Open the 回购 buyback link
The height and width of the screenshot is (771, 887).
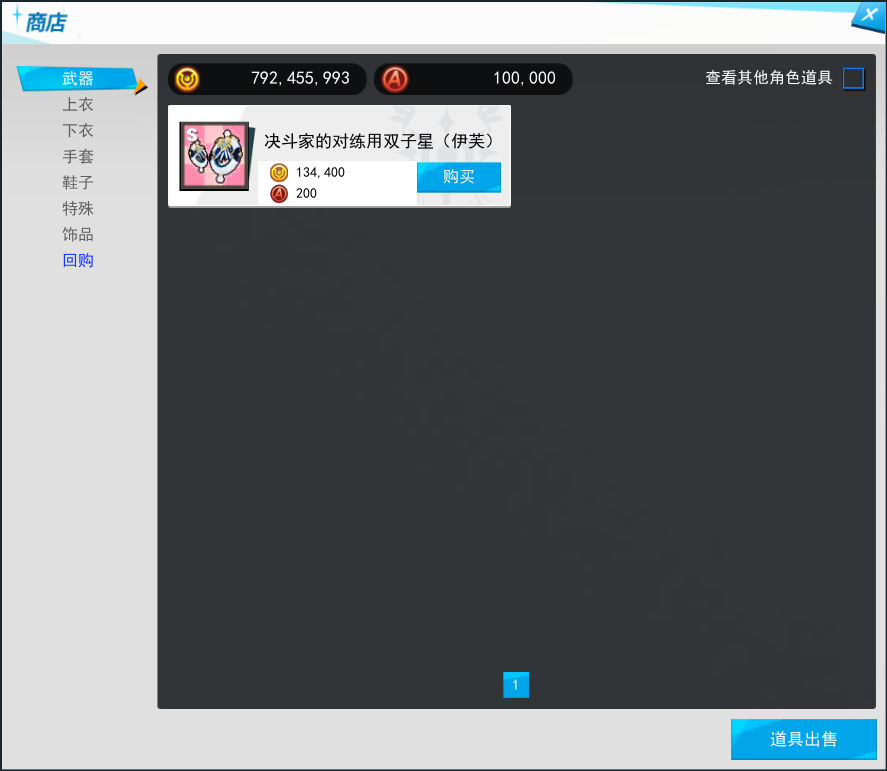pos(78,261)
